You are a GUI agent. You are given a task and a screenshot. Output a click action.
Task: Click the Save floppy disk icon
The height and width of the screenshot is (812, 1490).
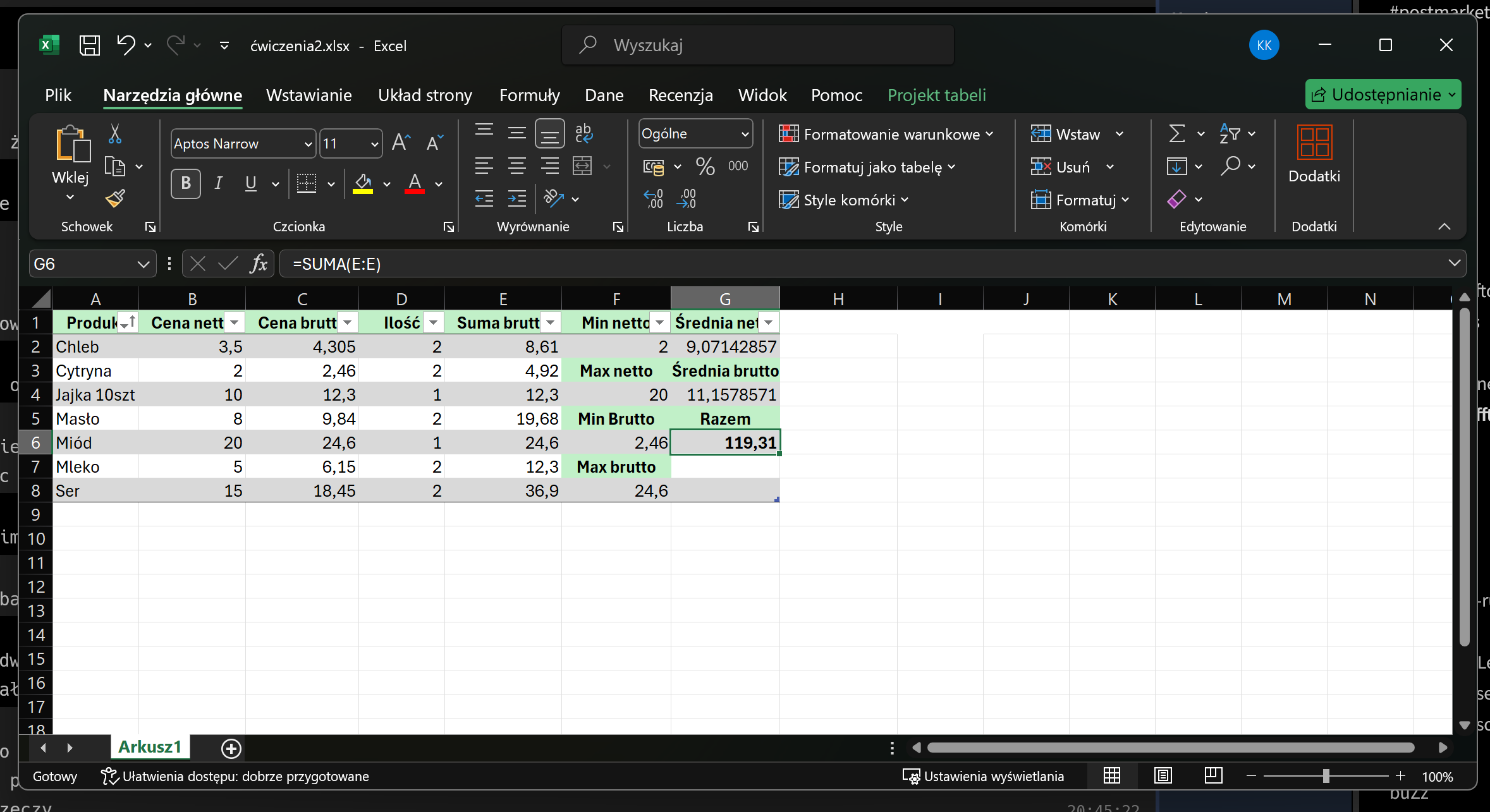click(x=89, y=45)
